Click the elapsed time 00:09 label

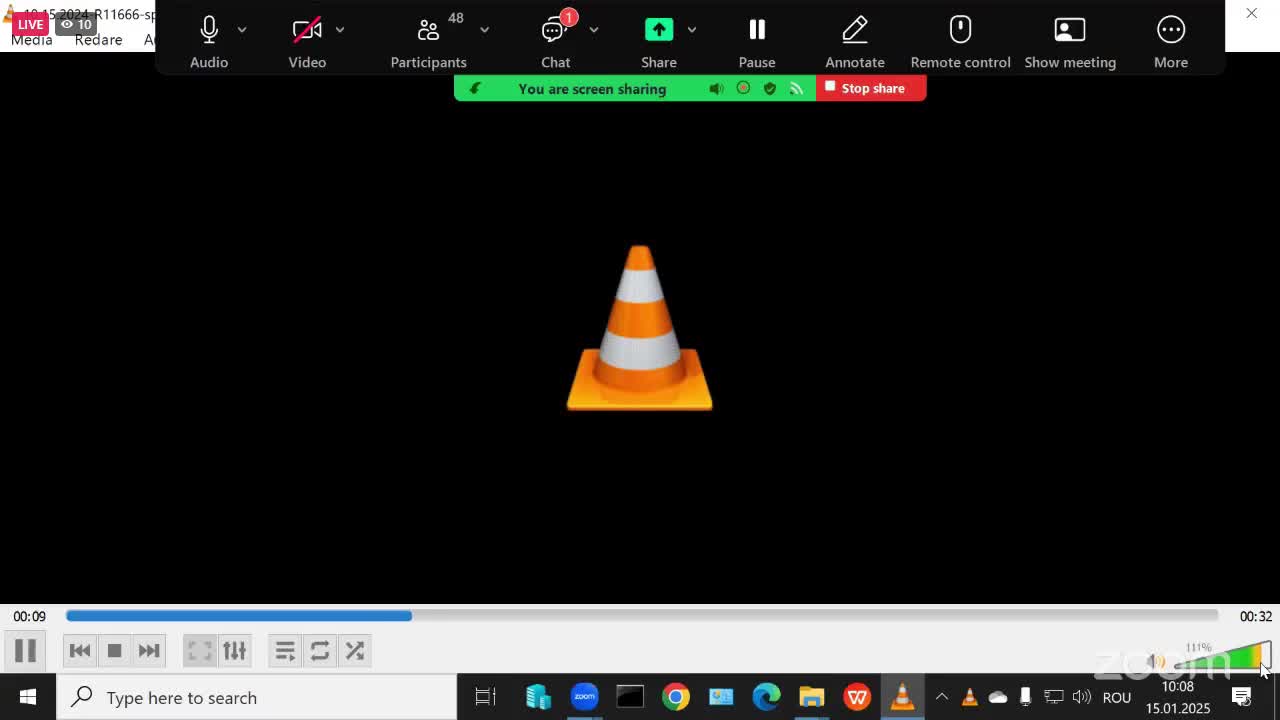point(30,616)
